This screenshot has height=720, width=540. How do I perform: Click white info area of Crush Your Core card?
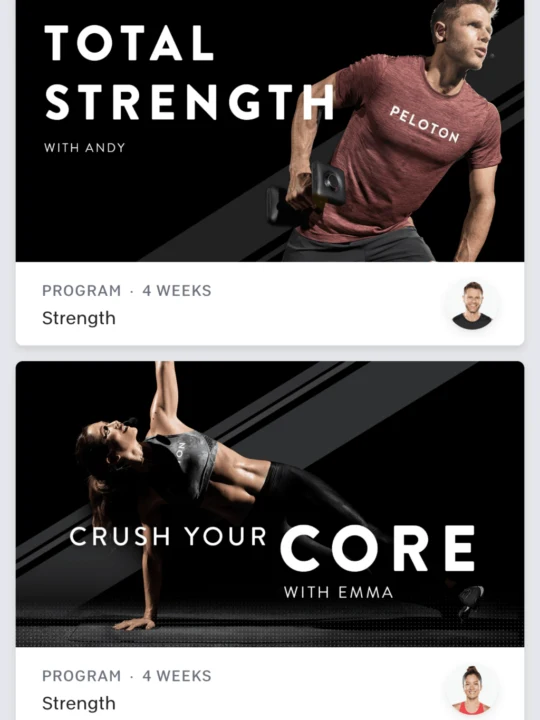(270, 683)
